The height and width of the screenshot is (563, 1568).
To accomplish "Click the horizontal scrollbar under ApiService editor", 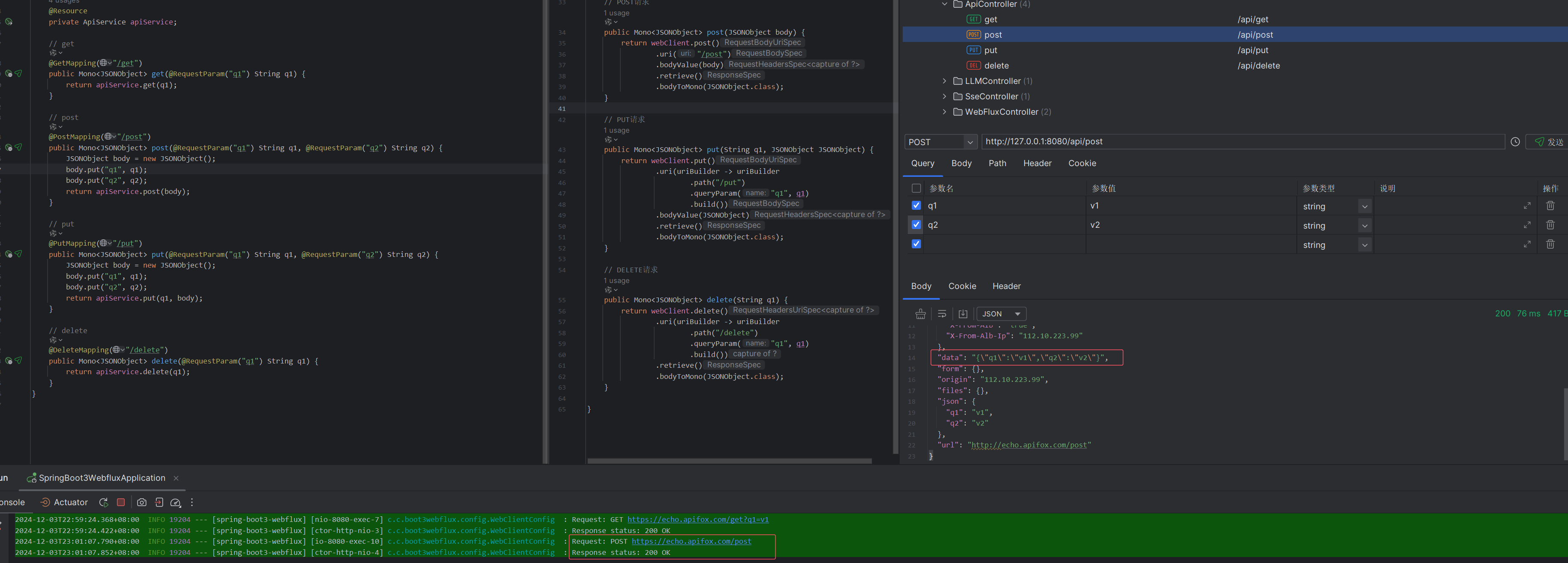I will tap(729, 461).
